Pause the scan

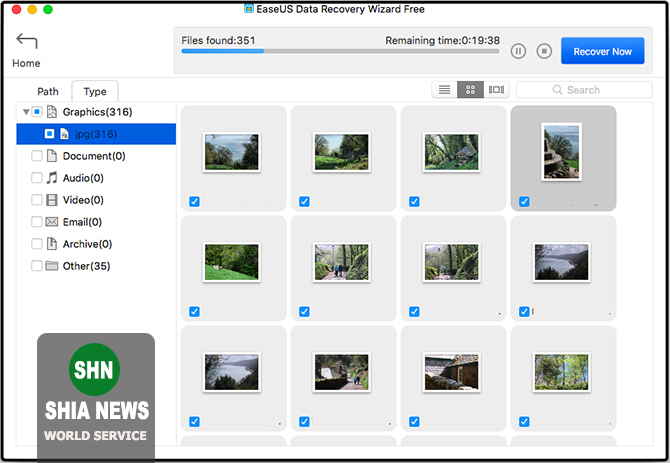(x=518, y=51)
